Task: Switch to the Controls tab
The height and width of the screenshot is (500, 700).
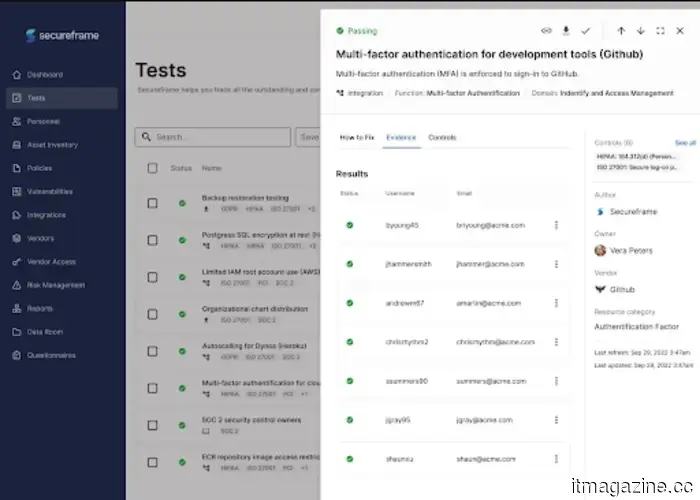Action: [x=442, y=137]
